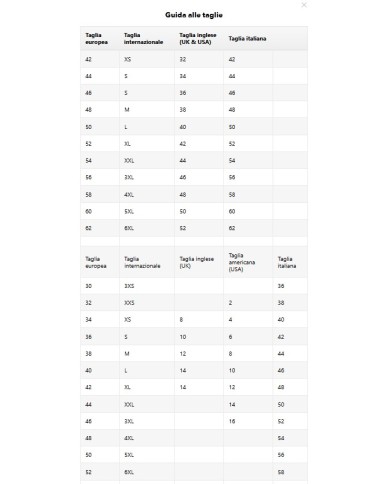390x484 pixels.
Task: Close the size guide dialog
Action: [x=304, y=5]
